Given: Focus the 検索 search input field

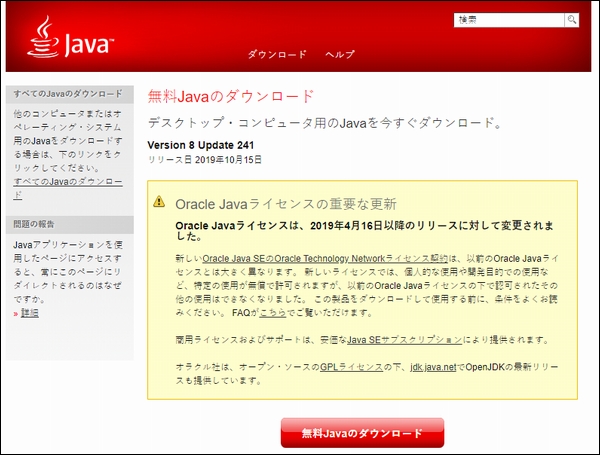Looking at the screenshot, I should tap(509, 20).
